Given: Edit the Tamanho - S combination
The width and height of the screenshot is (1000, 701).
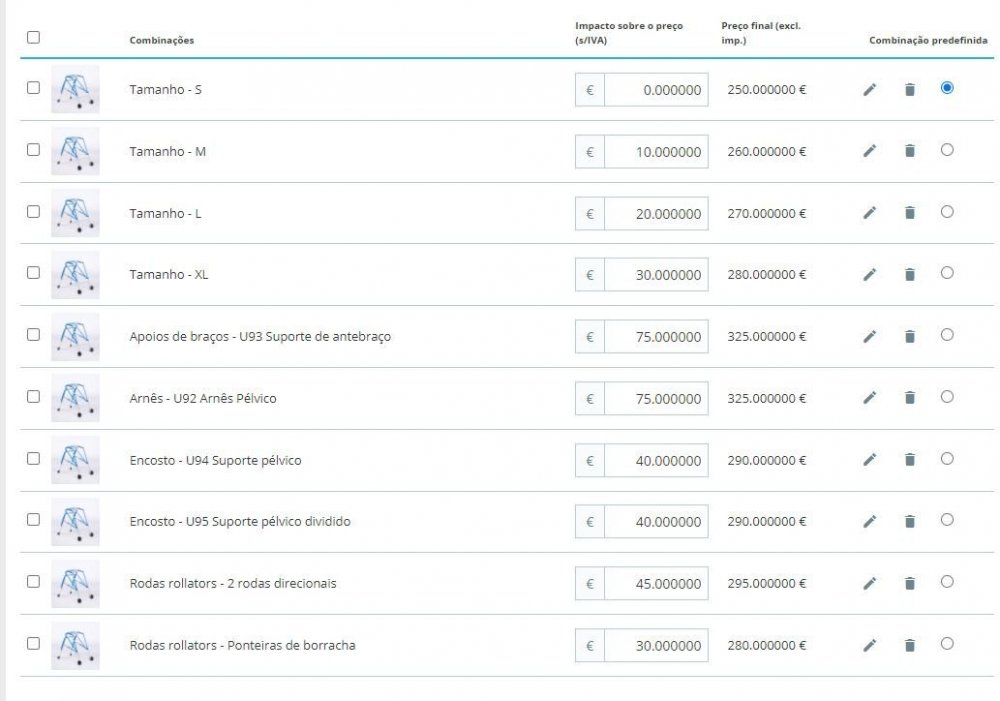Looking at the screenshot, I should point(869,89).
